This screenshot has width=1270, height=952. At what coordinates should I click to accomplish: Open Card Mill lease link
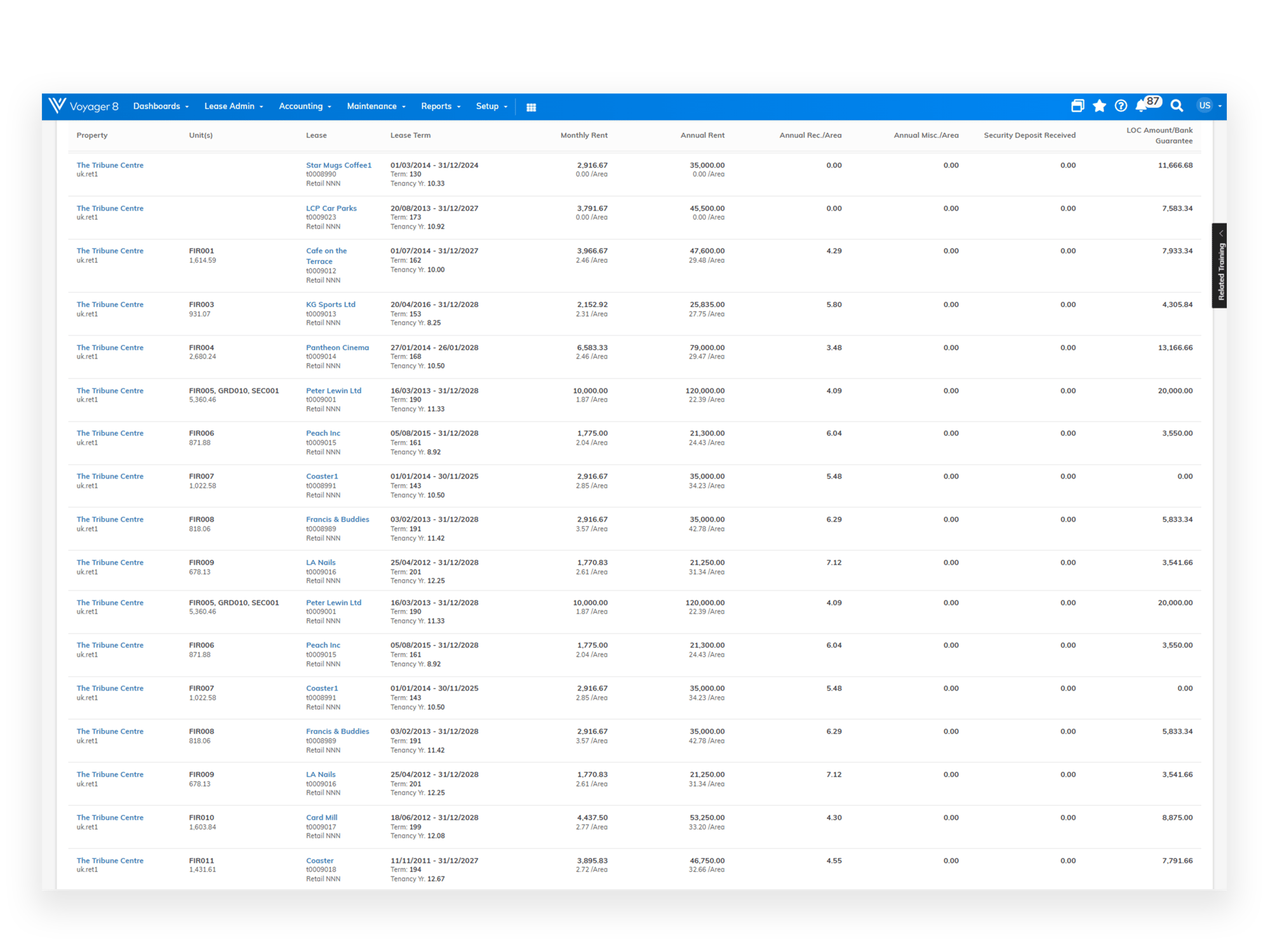tap(321, 817)
